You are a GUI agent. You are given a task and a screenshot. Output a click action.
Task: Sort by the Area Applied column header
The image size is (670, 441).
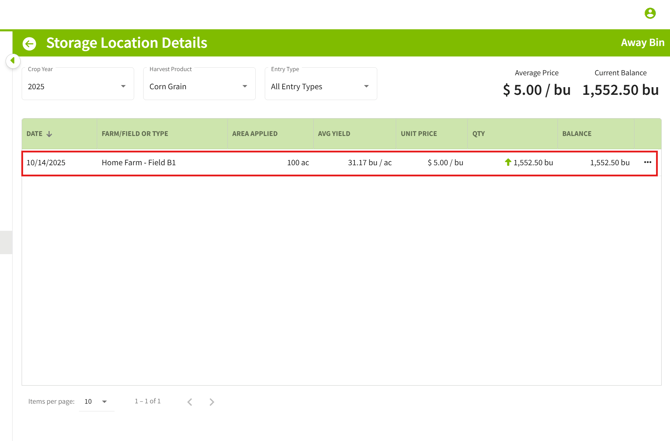(x=255, y=134)
